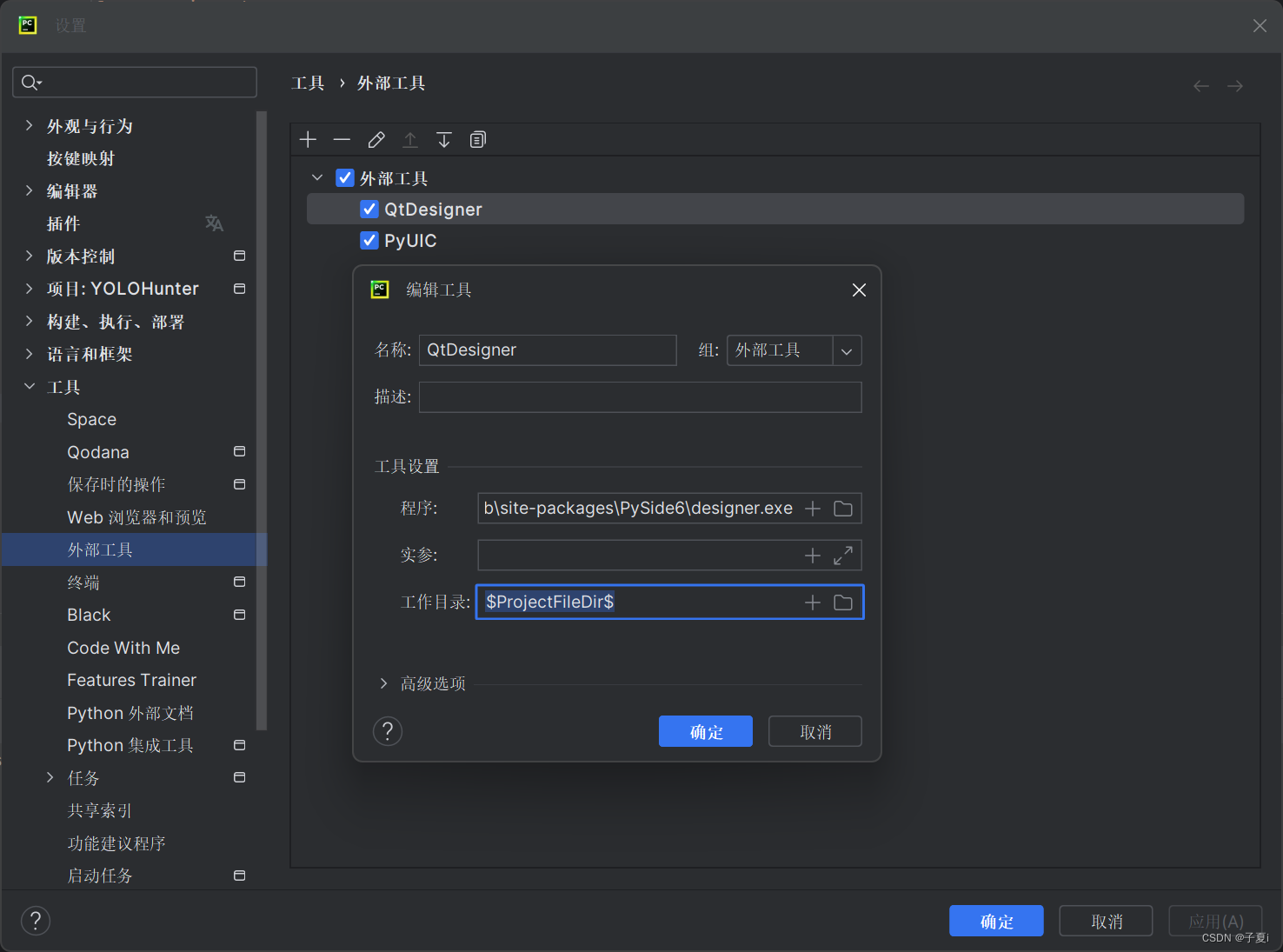Disable the PyUIC external tool

tap(369, 240)
